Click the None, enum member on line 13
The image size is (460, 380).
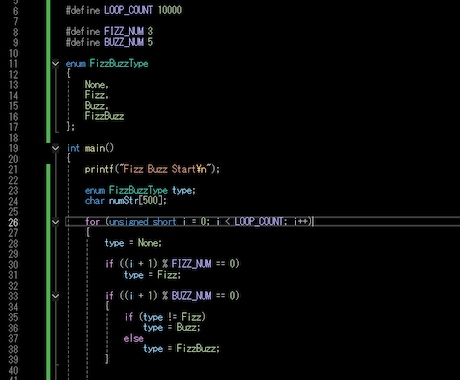click(x=96, y=84)
